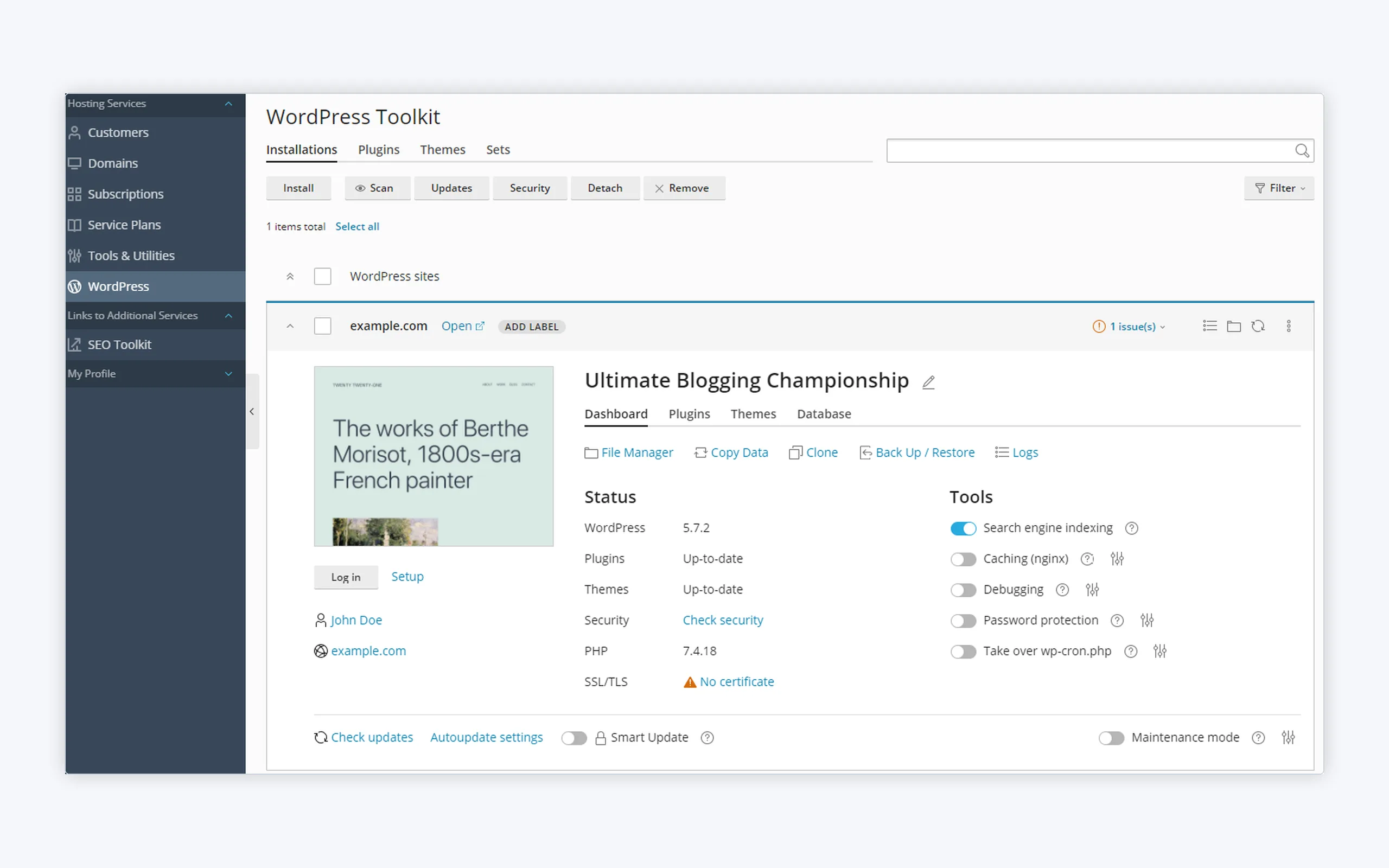Toggle Take over wp-cron.php on
Viewport: 1389px width, 868px height.
click(963, 652)
